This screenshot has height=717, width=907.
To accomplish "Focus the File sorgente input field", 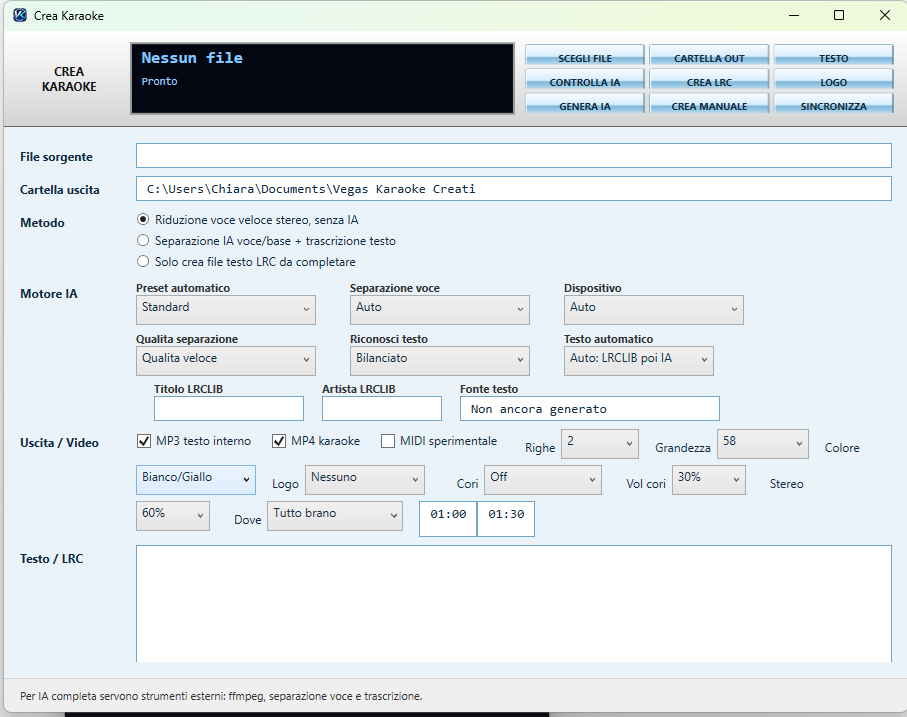I will coord(514,156).
